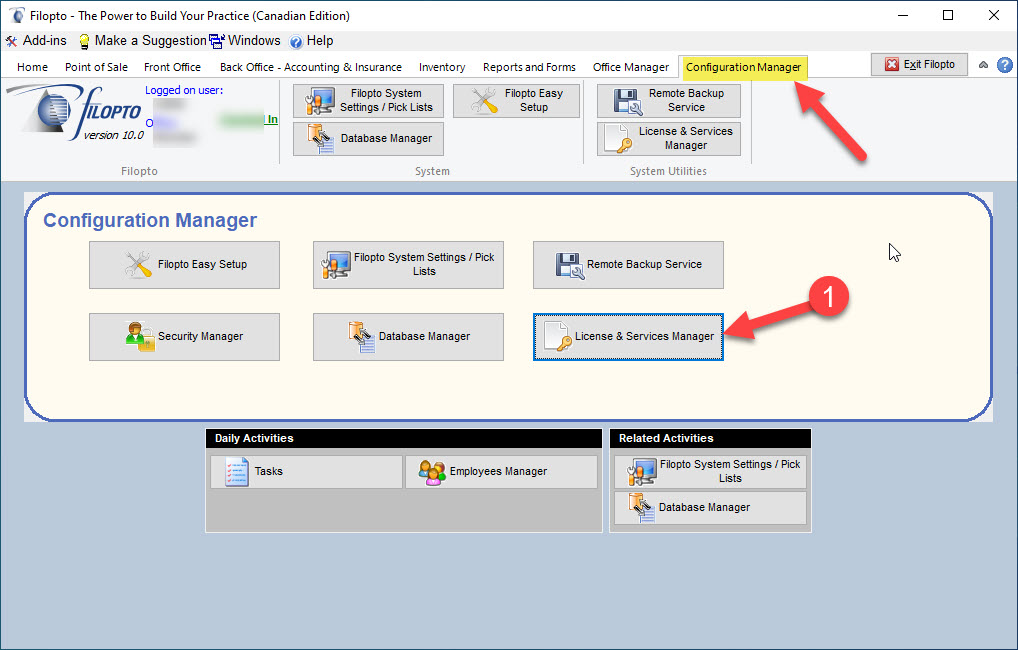Click ribbon Database Manager database icon
Viewport: 1018px width, 650px height.
321,139
